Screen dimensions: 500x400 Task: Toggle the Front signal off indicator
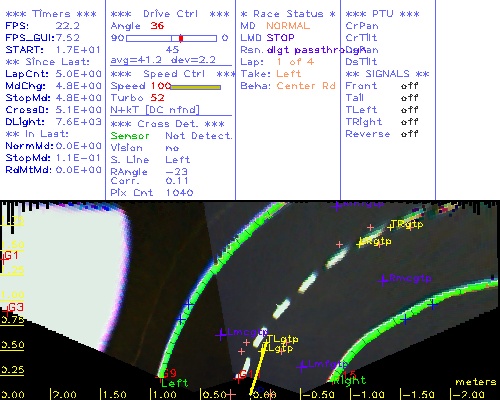[x=410, y=86]
